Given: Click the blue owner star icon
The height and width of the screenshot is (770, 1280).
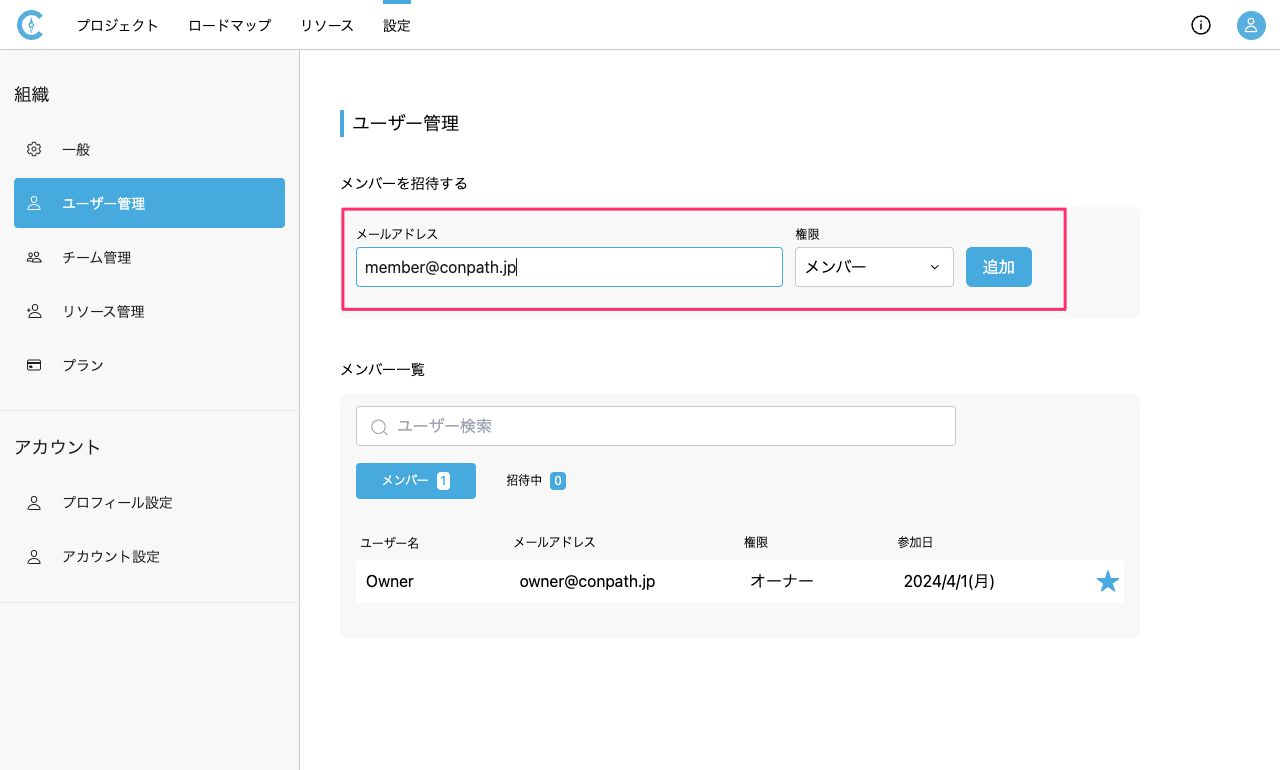Looking at the screenshot, I should pyautogui.click(x=1107, y=581).
